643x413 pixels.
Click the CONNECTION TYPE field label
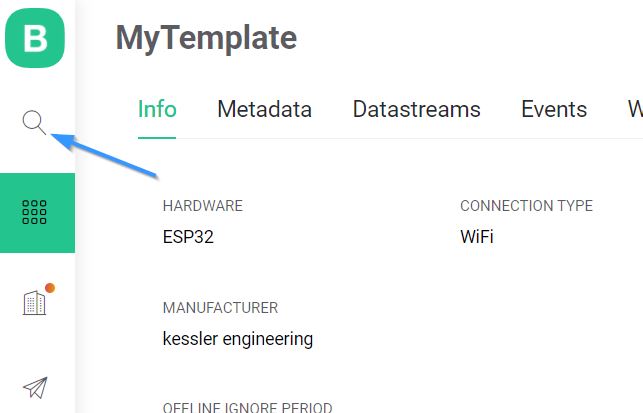coord(527,206)
